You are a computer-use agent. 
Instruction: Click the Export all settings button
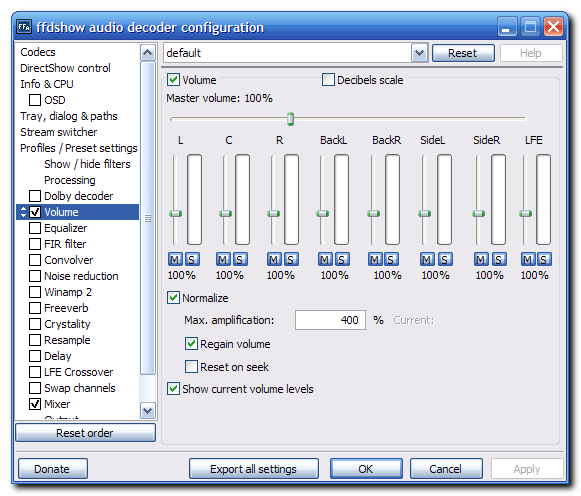(253, 469)
